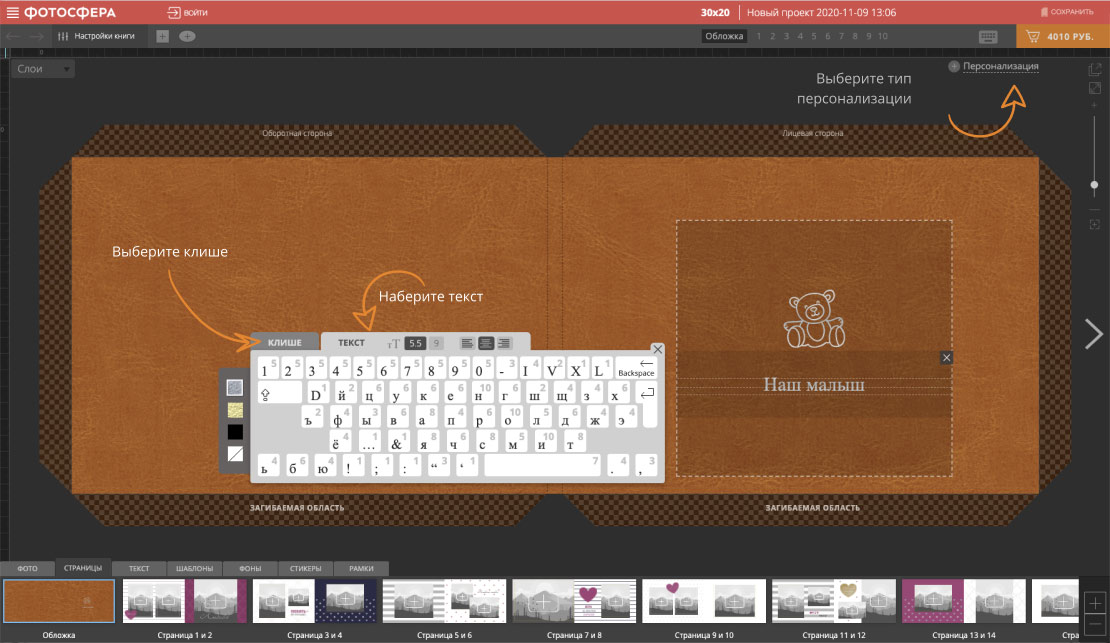Click the СОХРАНИТЬ save button
Screen dimensions: 1110x643
click(x=1067, y=12)
